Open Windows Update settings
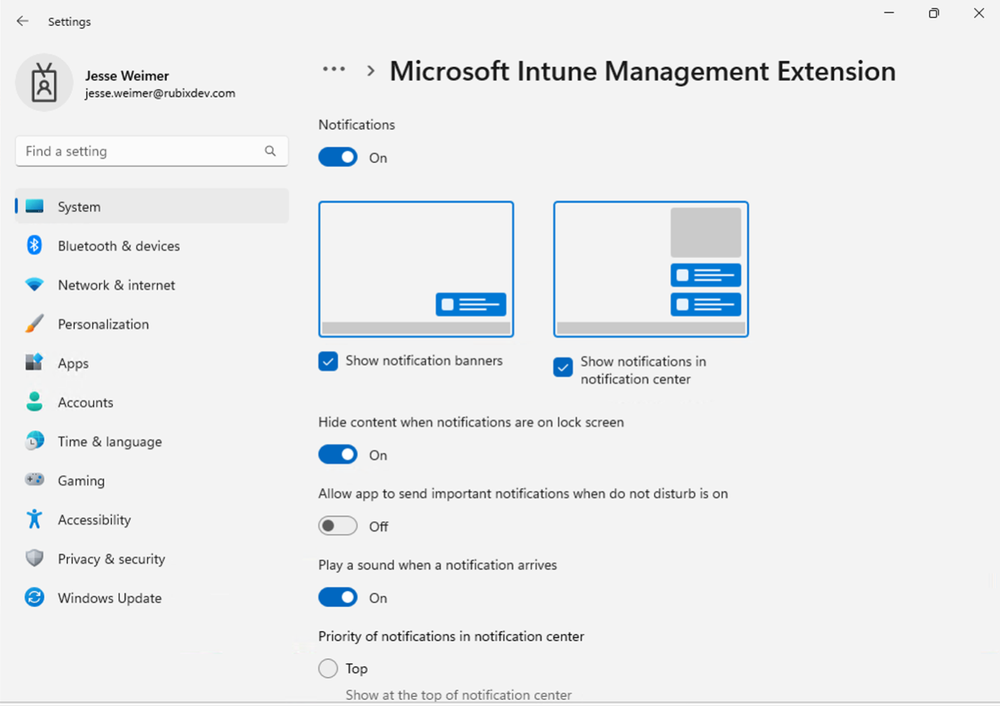 152,597
